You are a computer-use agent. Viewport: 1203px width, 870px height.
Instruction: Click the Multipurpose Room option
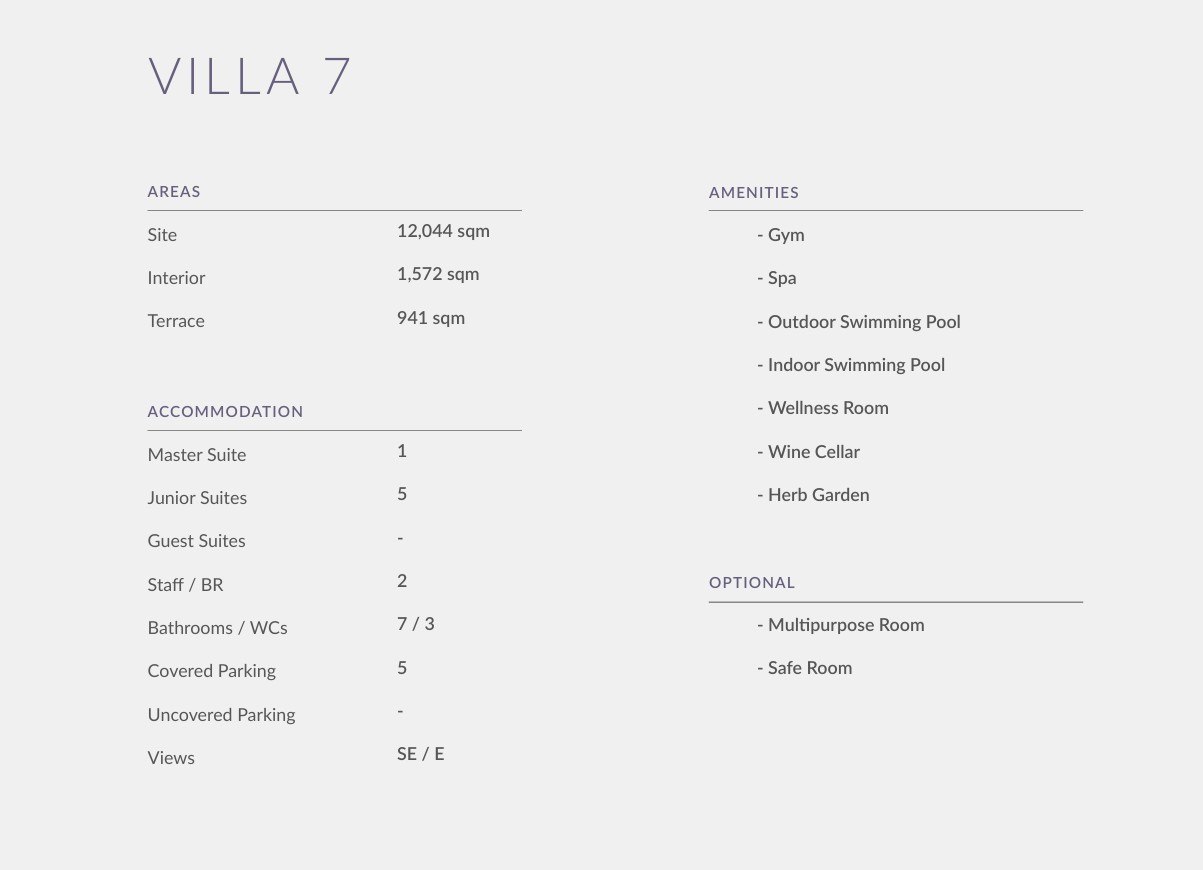pyautogui.click(x=845, y=625)
